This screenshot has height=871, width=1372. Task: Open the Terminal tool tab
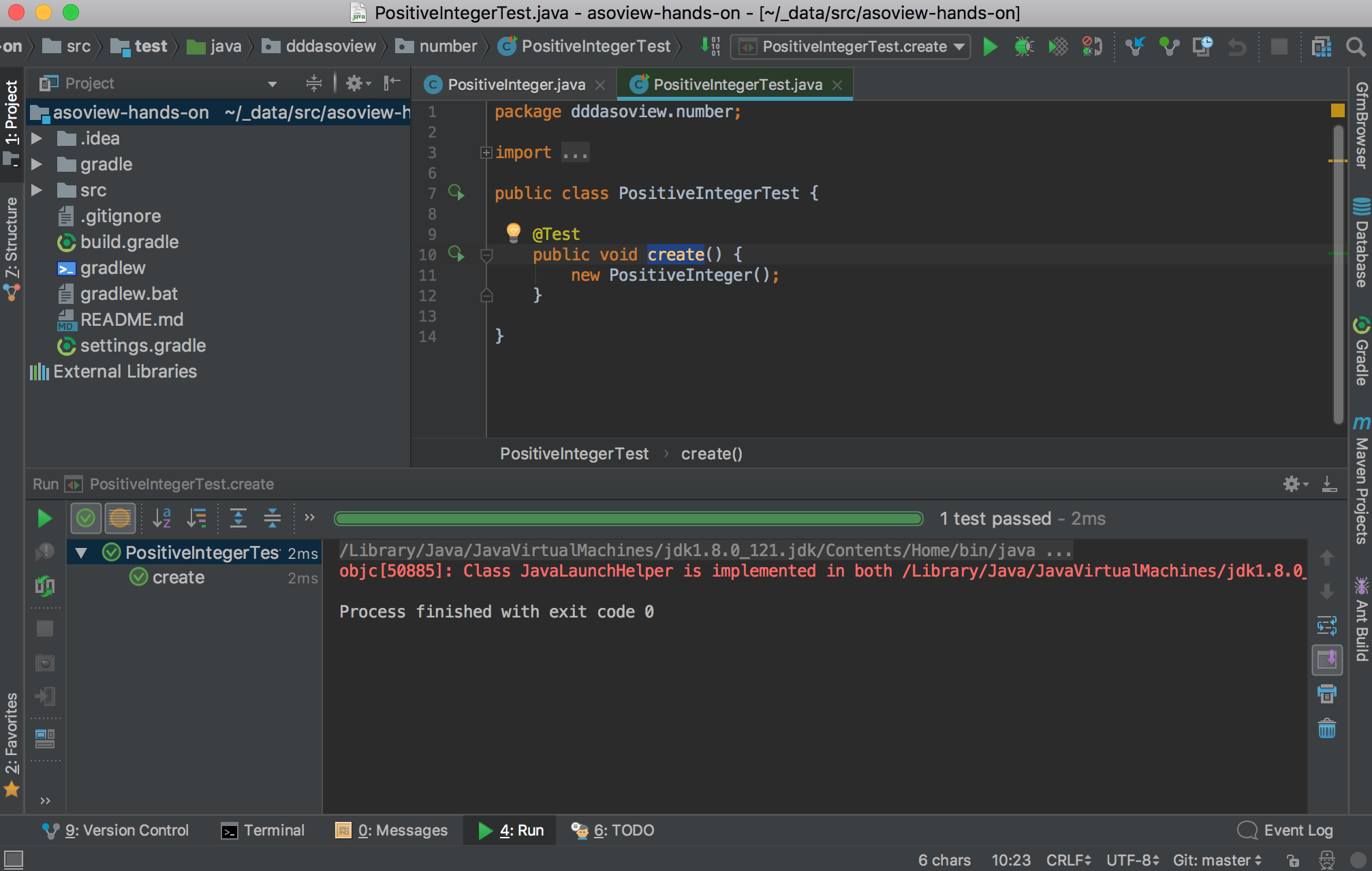tap(264, 830)
